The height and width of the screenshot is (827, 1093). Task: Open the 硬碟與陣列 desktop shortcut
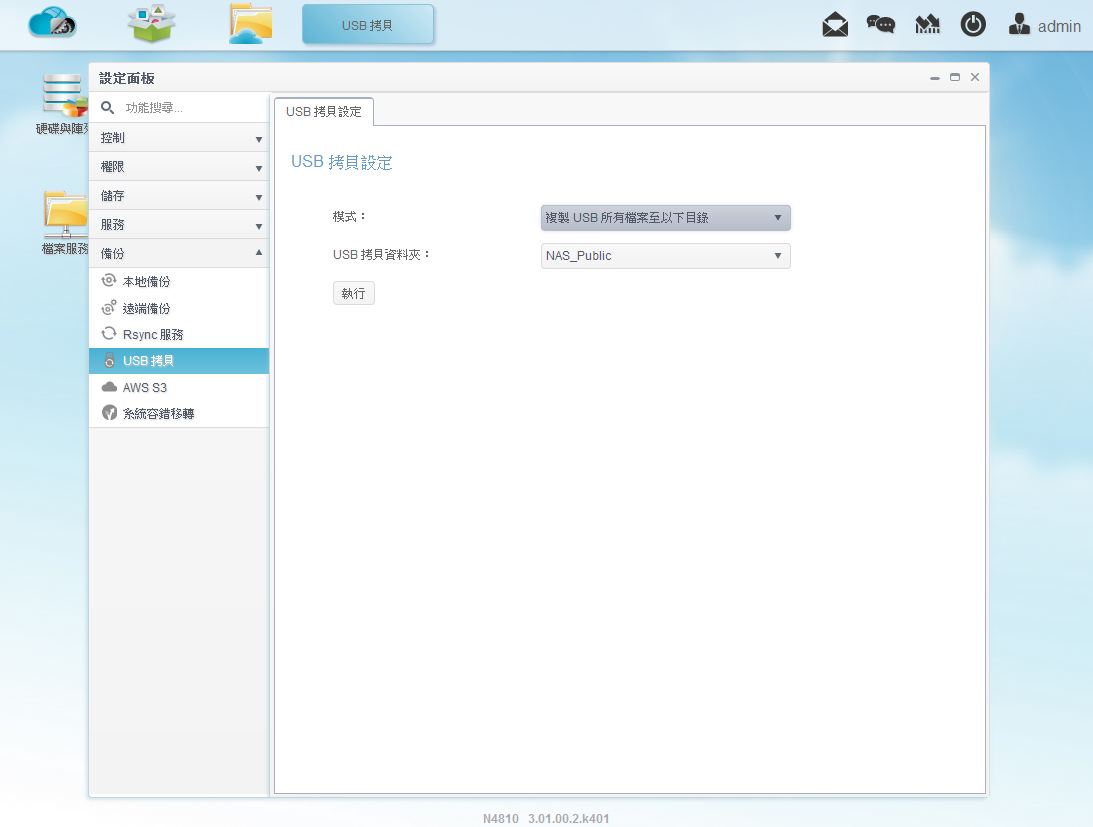tap(63, 105)
